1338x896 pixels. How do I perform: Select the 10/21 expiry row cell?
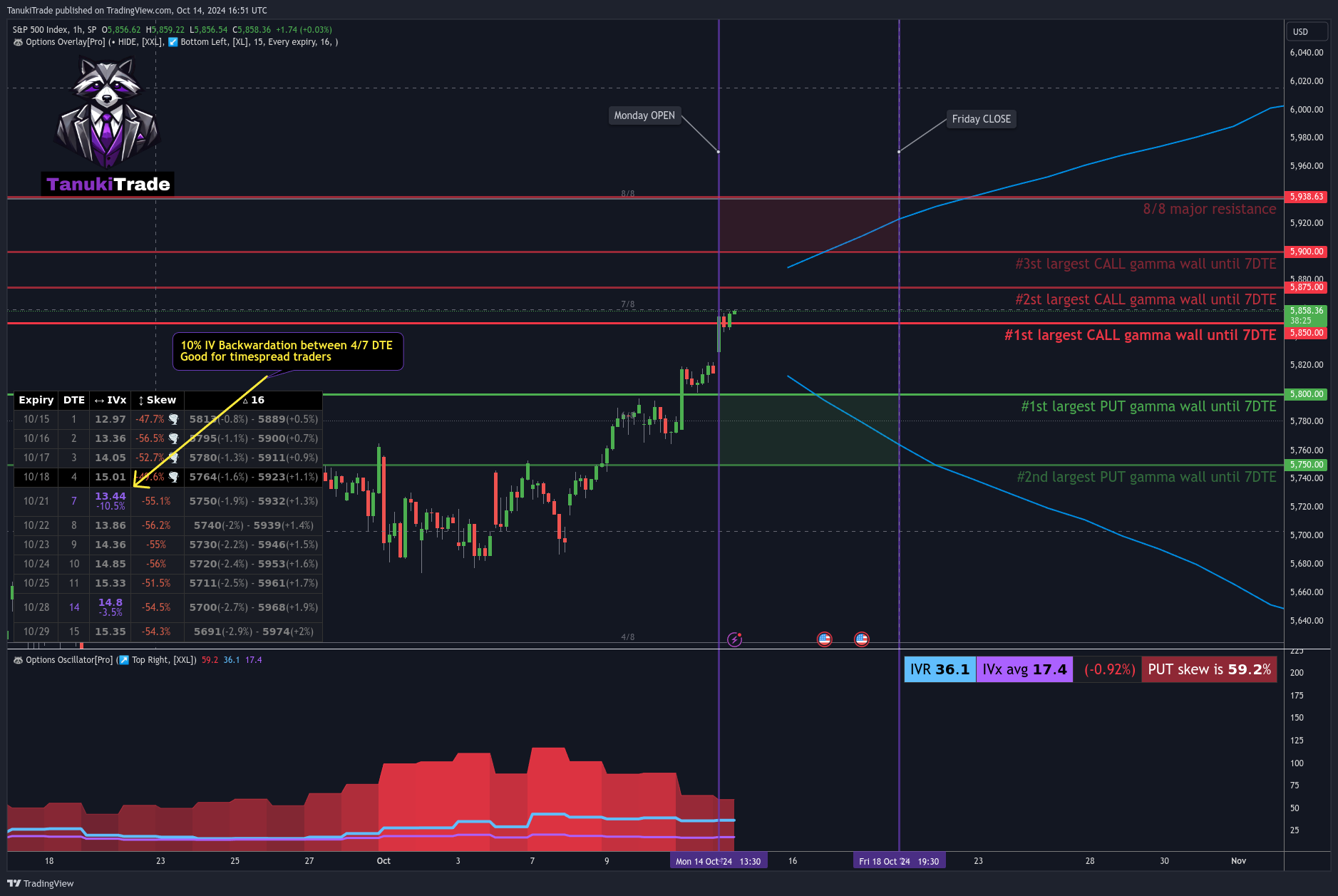36,501
